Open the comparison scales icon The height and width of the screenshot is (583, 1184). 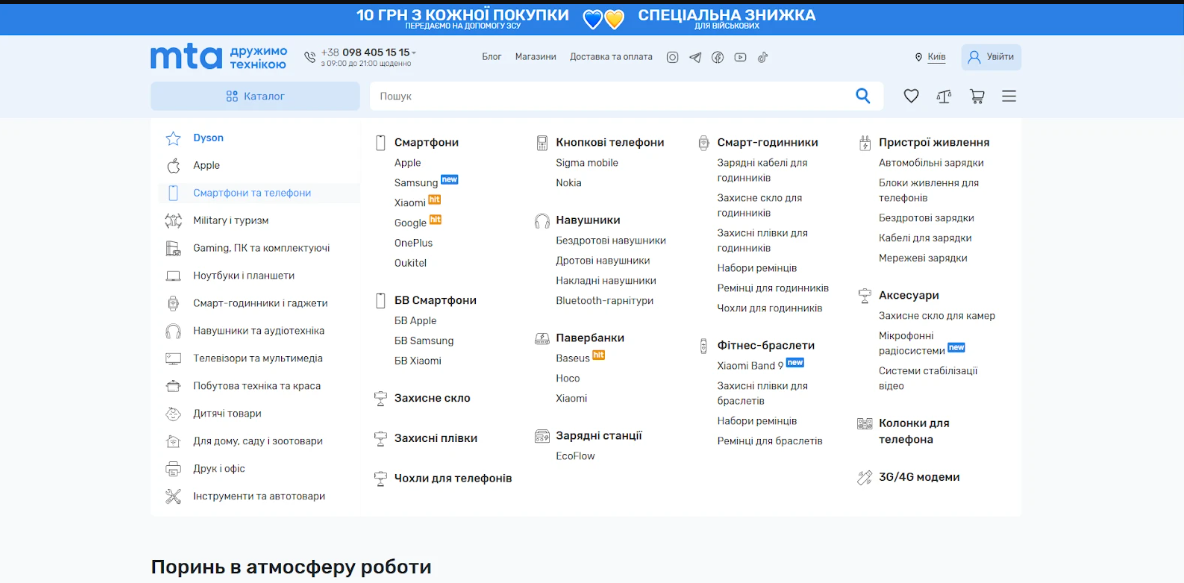944,96
